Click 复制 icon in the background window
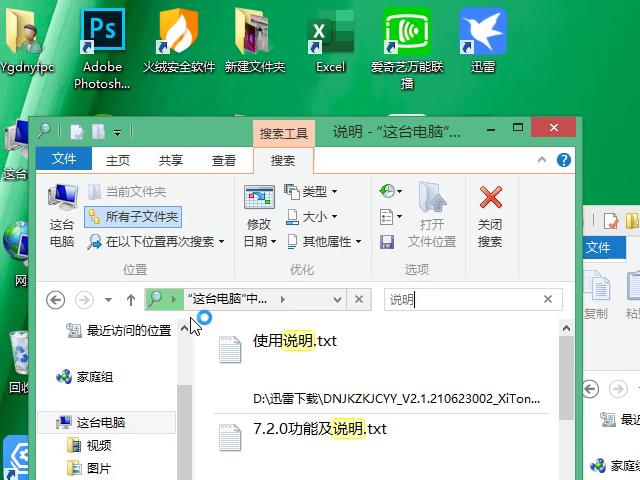 [x=597, y=296]
